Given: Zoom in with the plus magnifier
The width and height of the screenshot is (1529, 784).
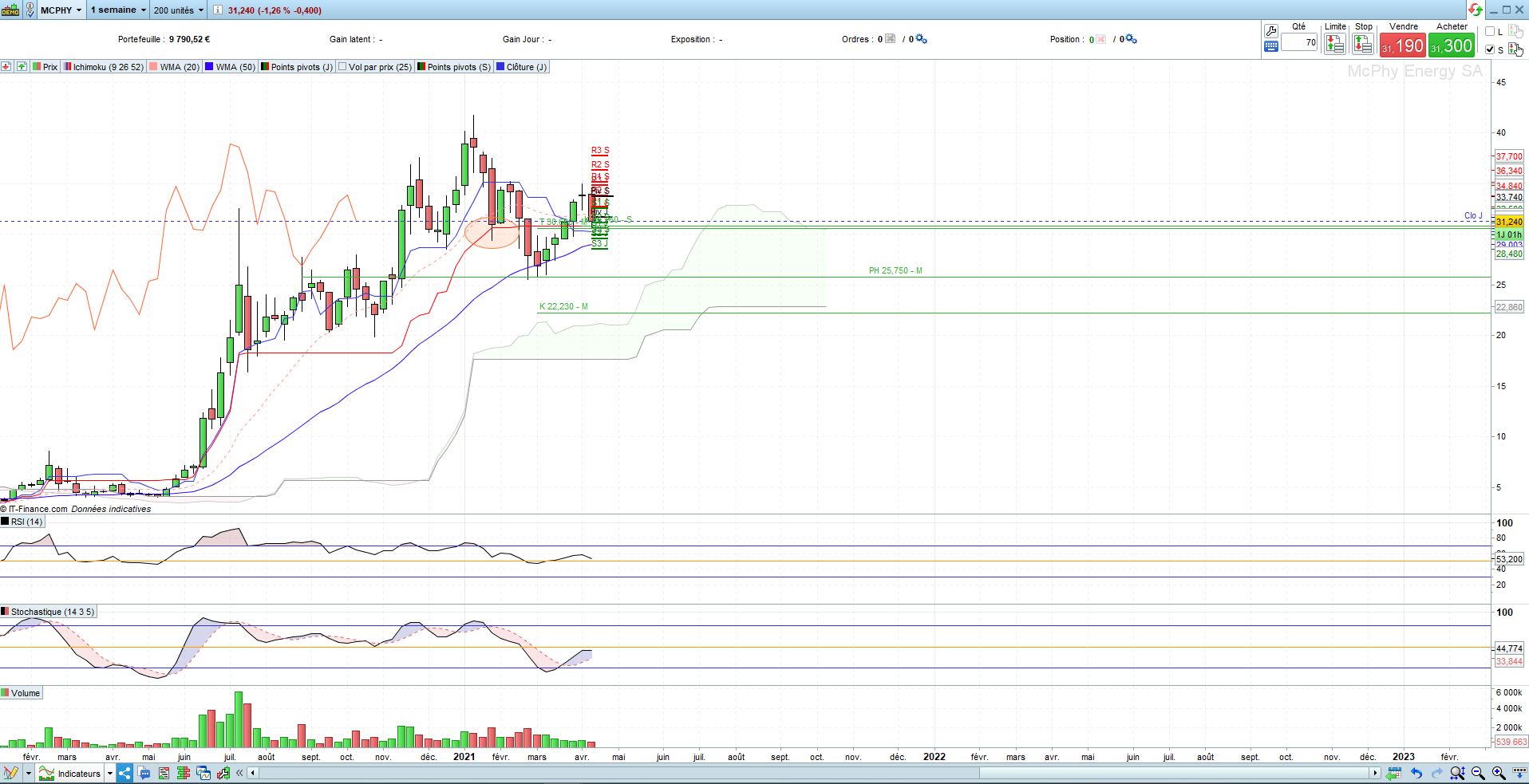Looking at the screenshot, I should [1499, 773].
